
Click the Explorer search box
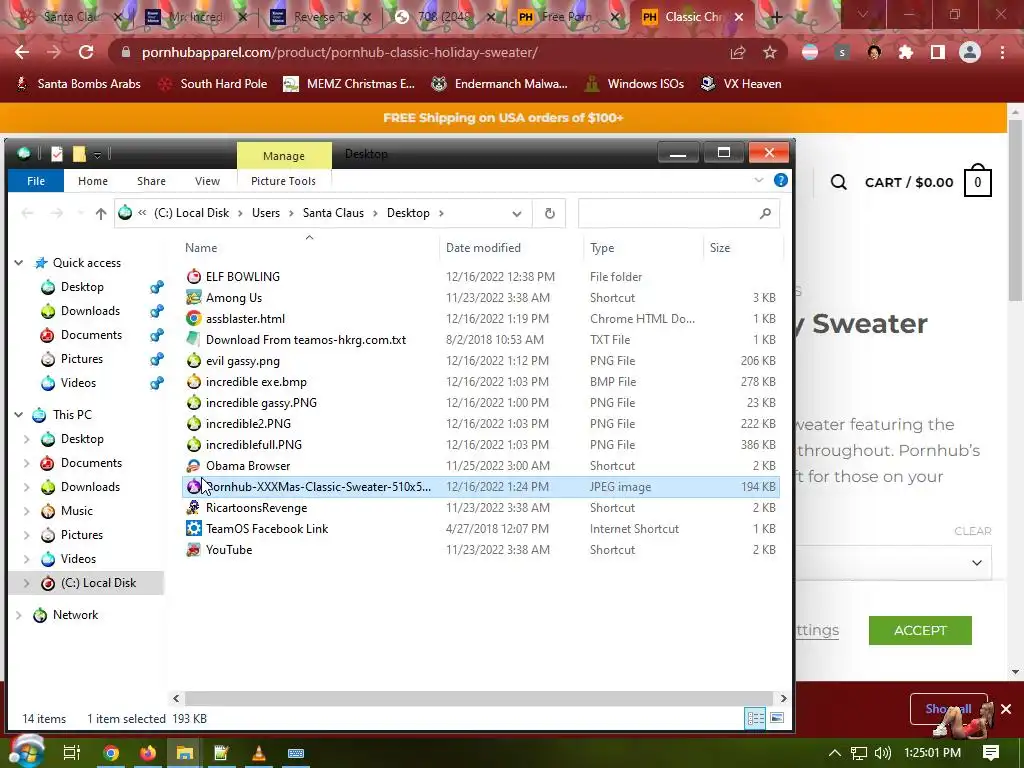pyautogui.click(x=679, y=214)
